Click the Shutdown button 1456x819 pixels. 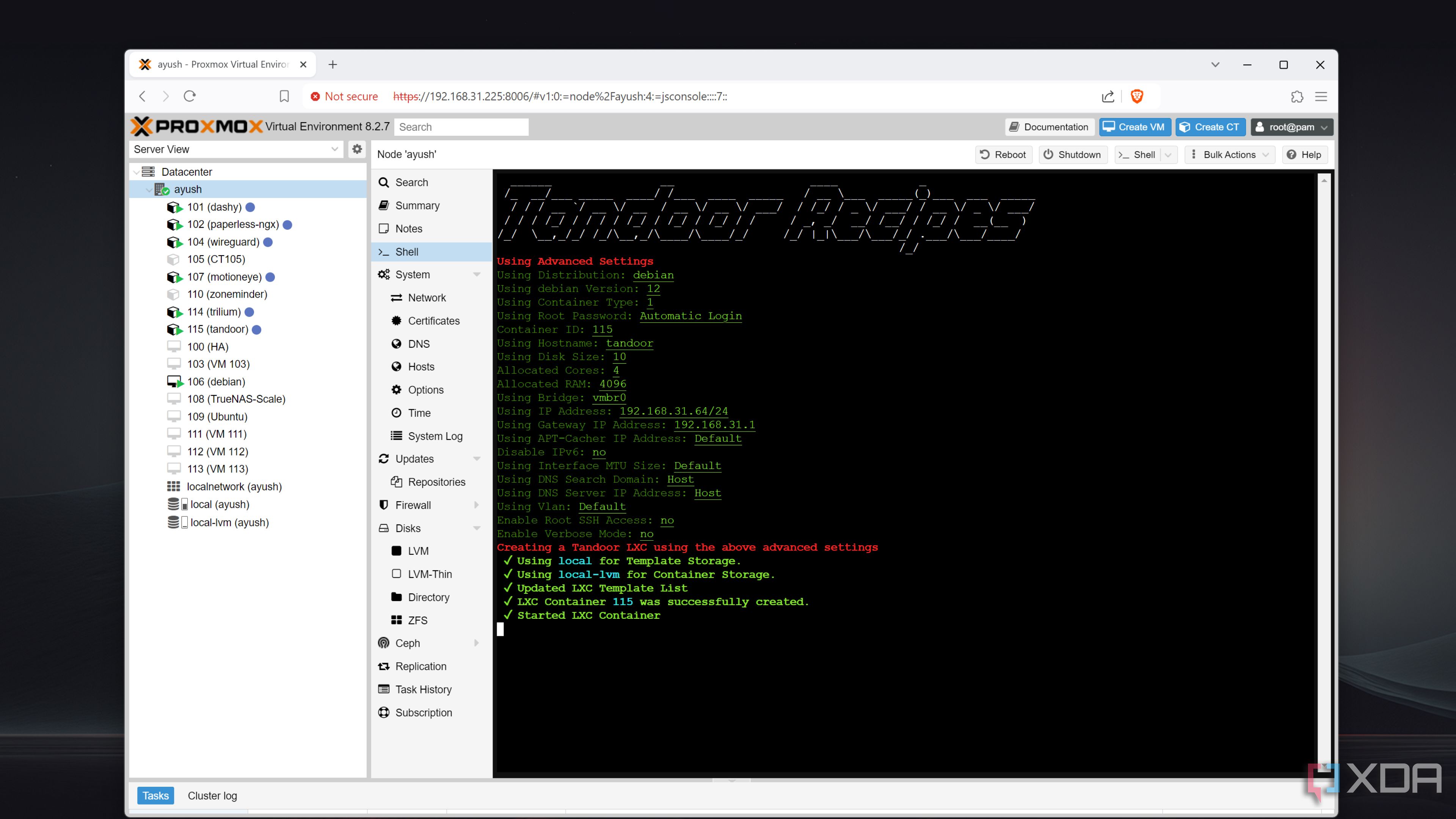[x=1072, y=155]
